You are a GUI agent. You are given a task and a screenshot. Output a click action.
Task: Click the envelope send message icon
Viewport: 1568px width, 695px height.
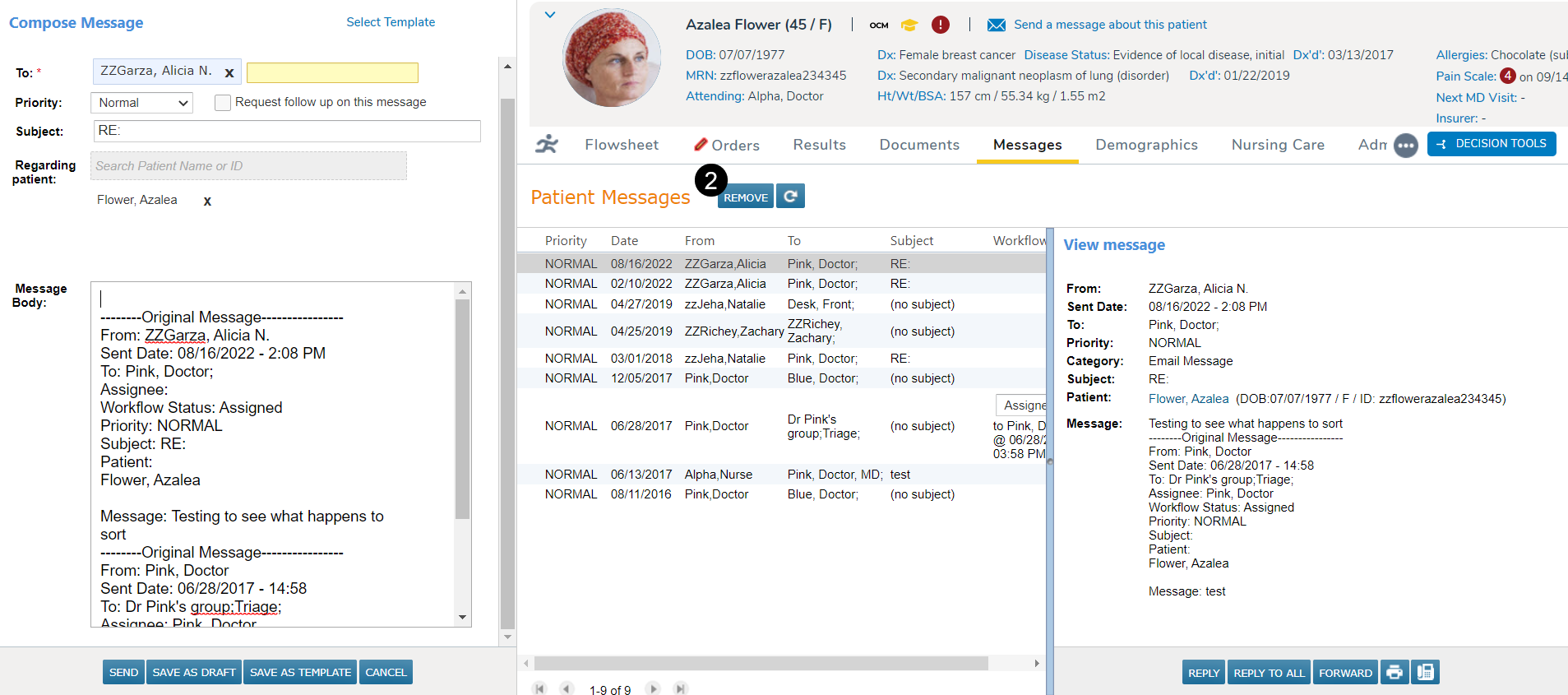tap(996, 25)
